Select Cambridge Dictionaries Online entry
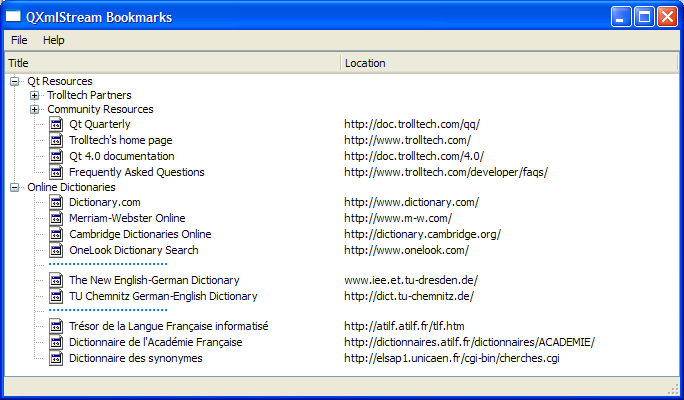The height and width of the screenshot is (400, 684). [x=140, y=234]
